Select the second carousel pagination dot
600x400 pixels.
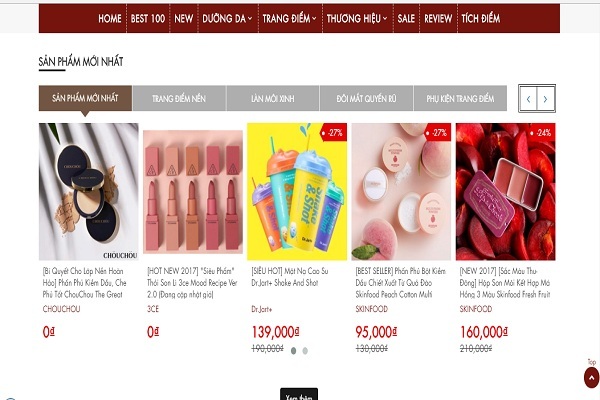pyautogui.click(x=305, y=351)
